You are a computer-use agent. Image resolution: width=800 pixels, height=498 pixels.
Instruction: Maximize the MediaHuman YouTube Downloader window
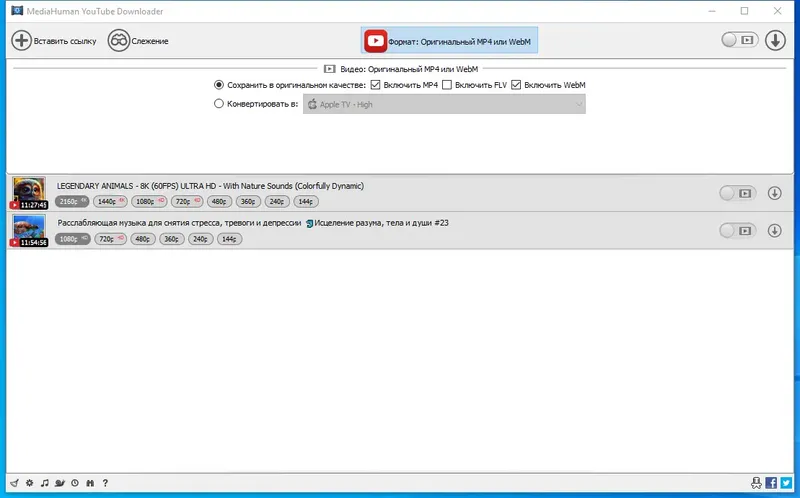[744, 11]
